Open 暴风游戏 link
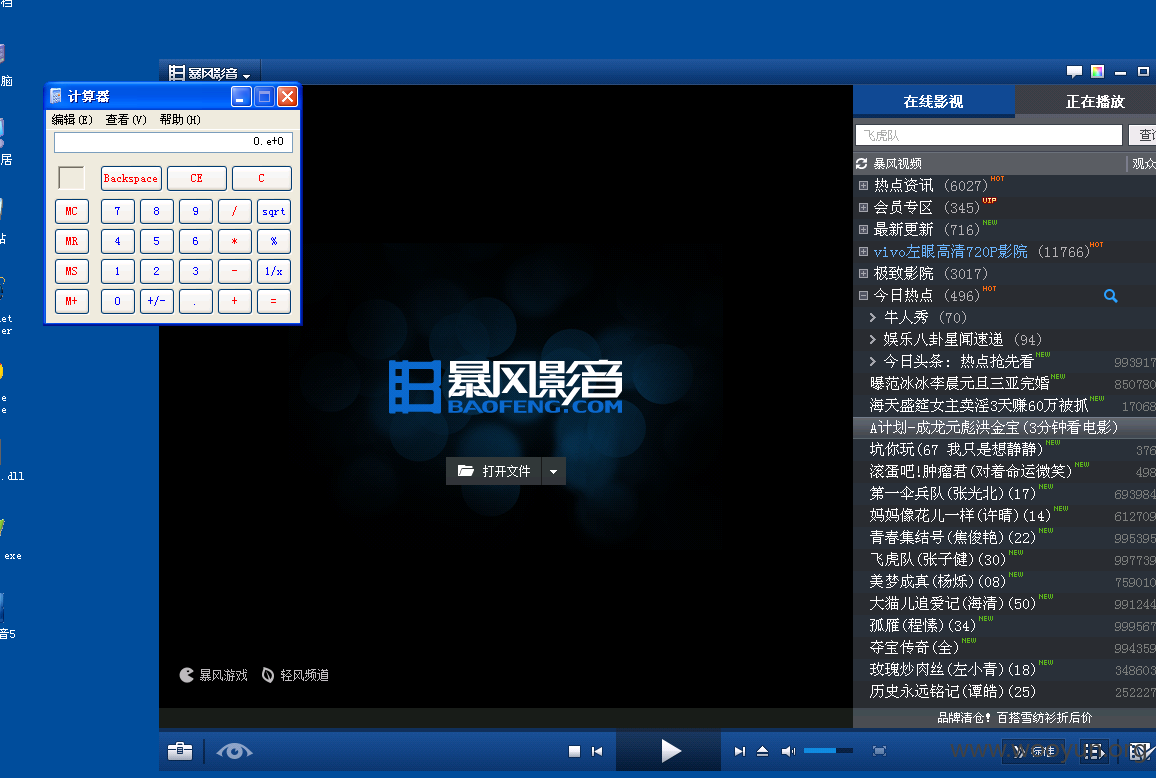Screen dimensions: 1156x778 214,675
